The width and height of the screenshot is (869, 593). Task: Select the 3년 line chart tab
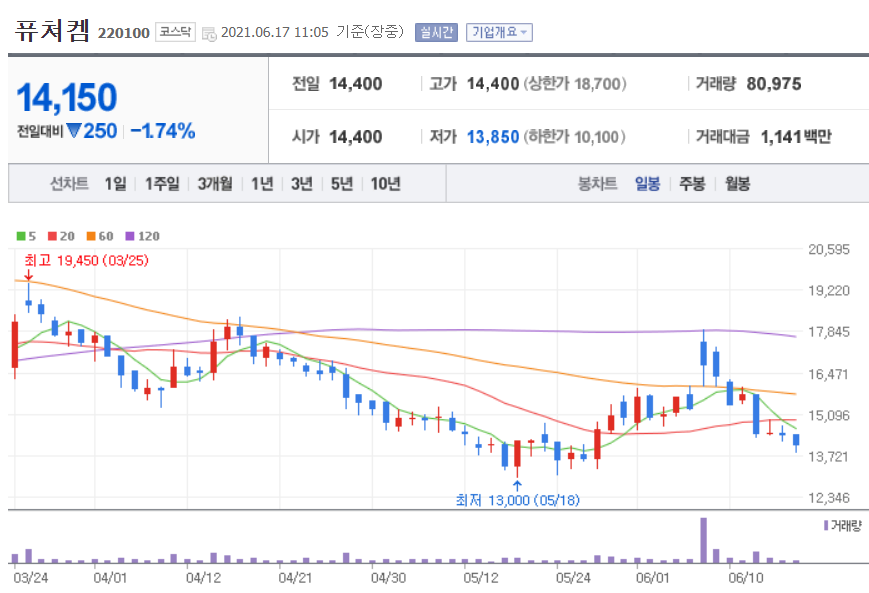(302, 183)
